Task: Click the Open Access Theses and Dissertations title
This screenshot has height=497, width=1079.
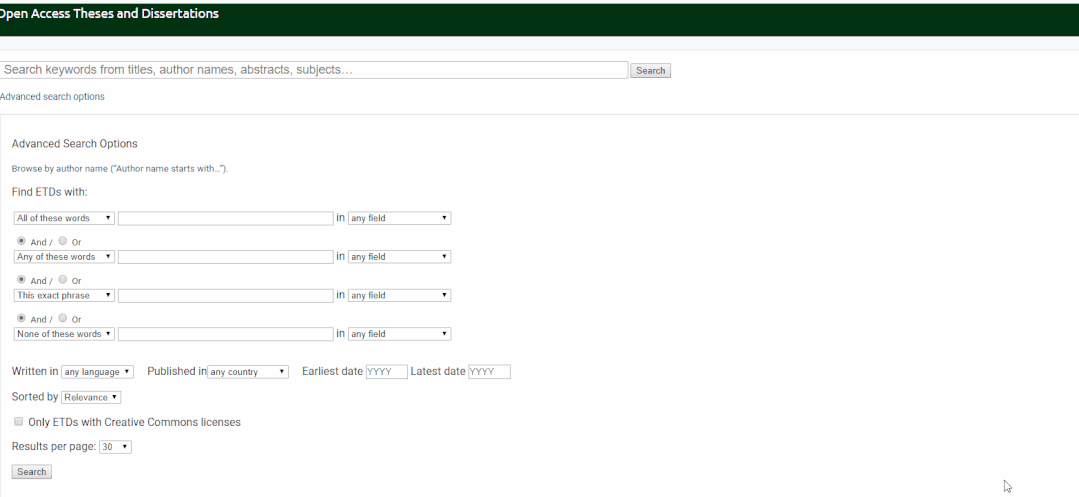Action: [109, 13]
